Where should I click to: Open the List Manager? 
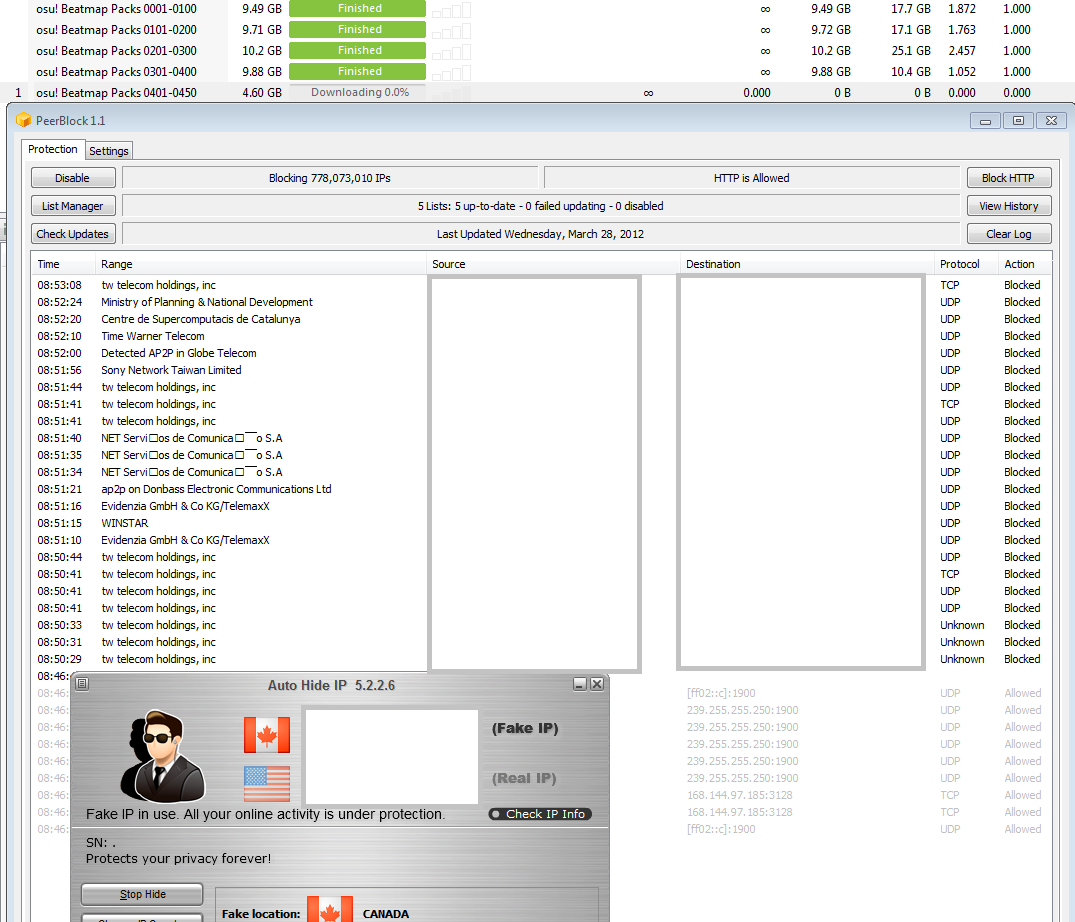click(x=73, y=206)
